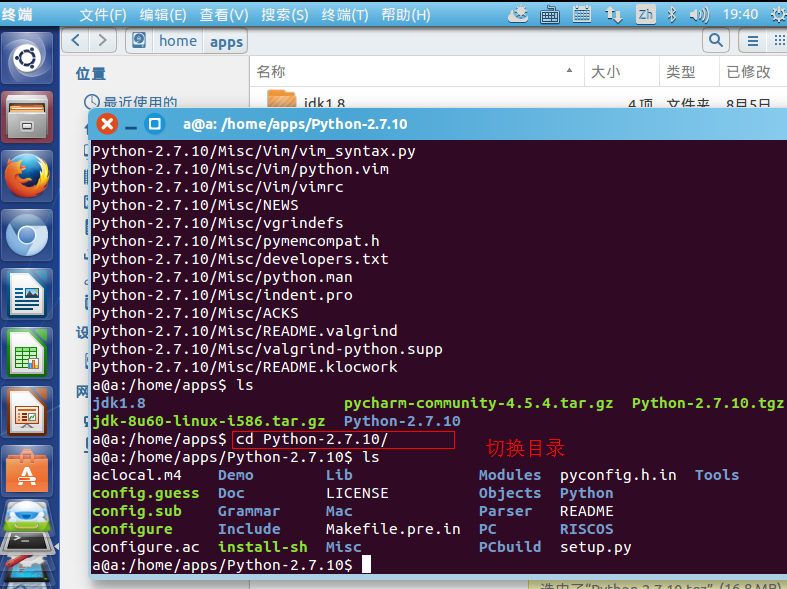Launch Chromium browser from the dock
The image size is (787, 589).
click(27, 235)
